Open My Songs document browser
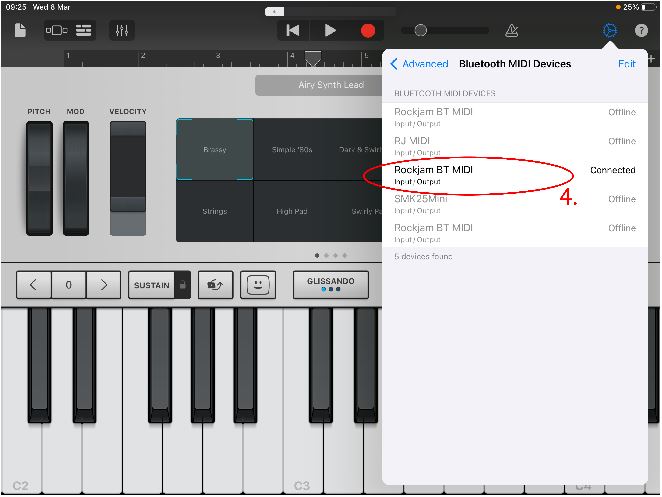The image size is (662, 497). [20, 31]
